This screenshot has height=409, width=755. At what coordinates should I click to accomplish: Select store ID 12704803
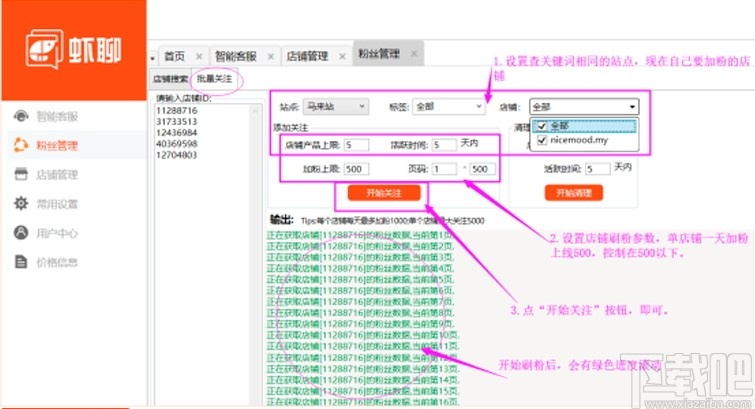(x=177, y=155)
